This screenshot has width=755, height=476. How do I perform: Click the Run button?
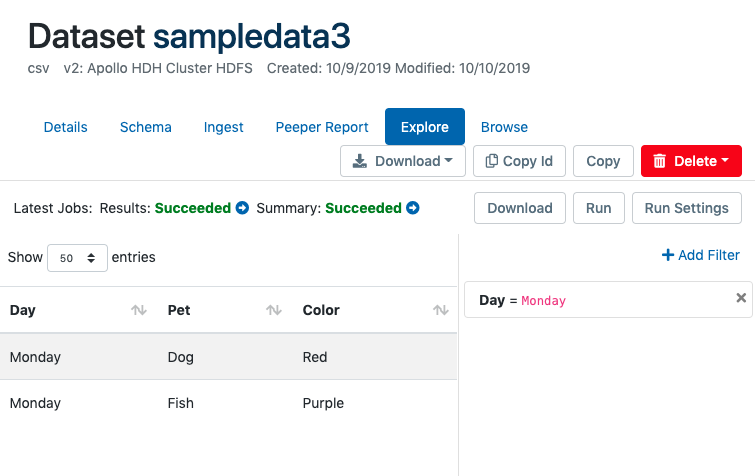(x=598, y=208)
